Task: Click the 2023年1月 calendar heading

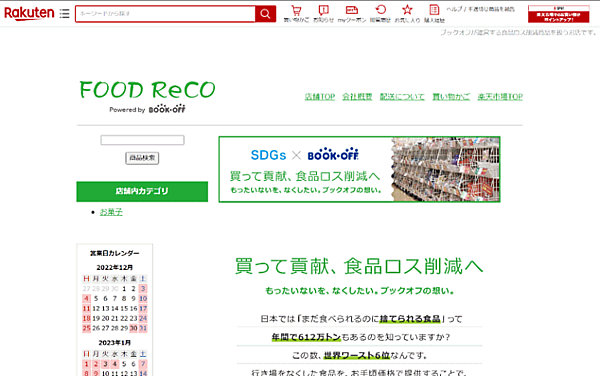Action: (x=115, y=343)
